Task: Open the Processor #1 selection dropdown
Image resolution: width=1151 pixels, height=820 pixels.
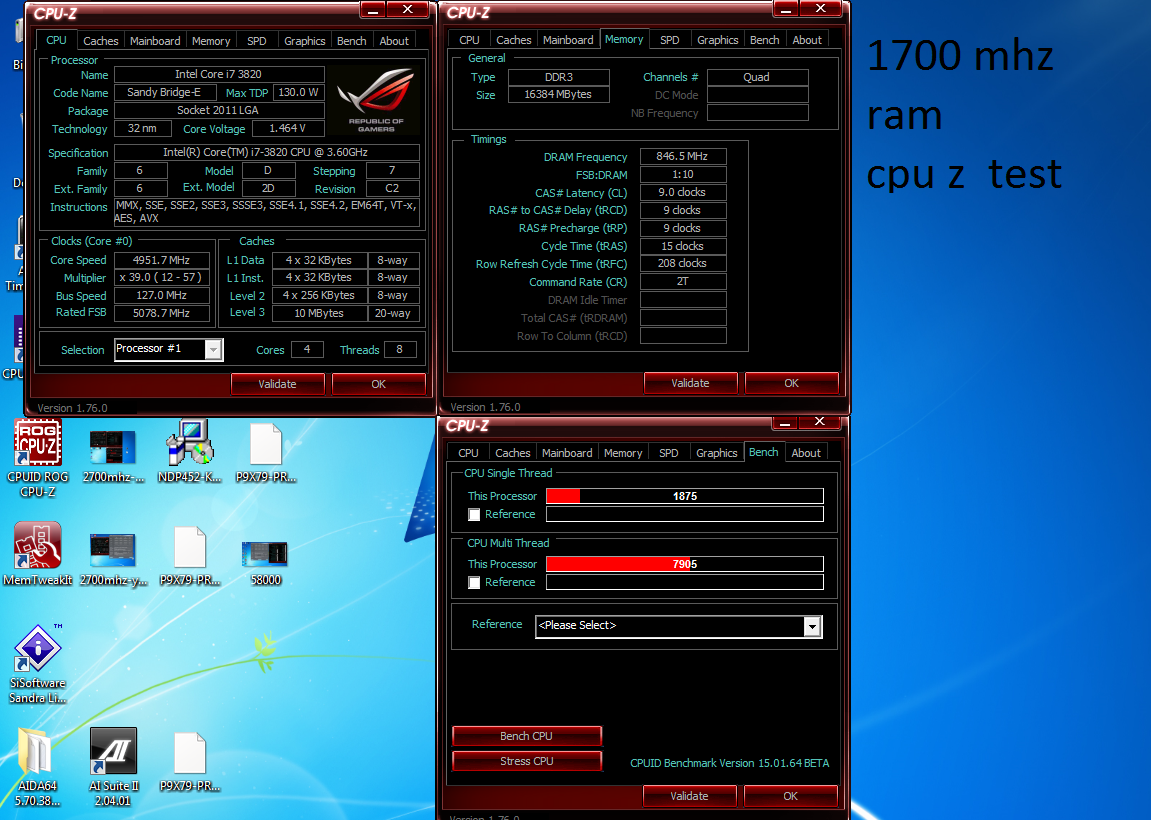Action: pyautogui.click(x=213, y=349)
